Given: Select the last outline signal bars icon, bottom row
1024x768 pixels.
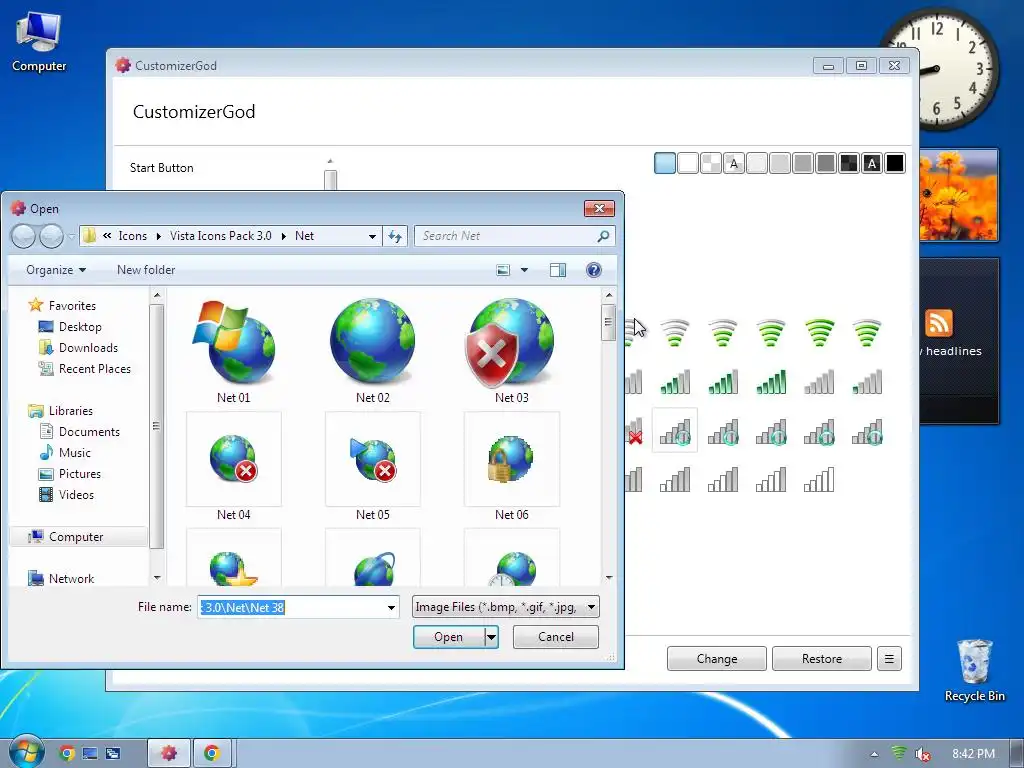Looking at the screenshot, I should 819,479.
